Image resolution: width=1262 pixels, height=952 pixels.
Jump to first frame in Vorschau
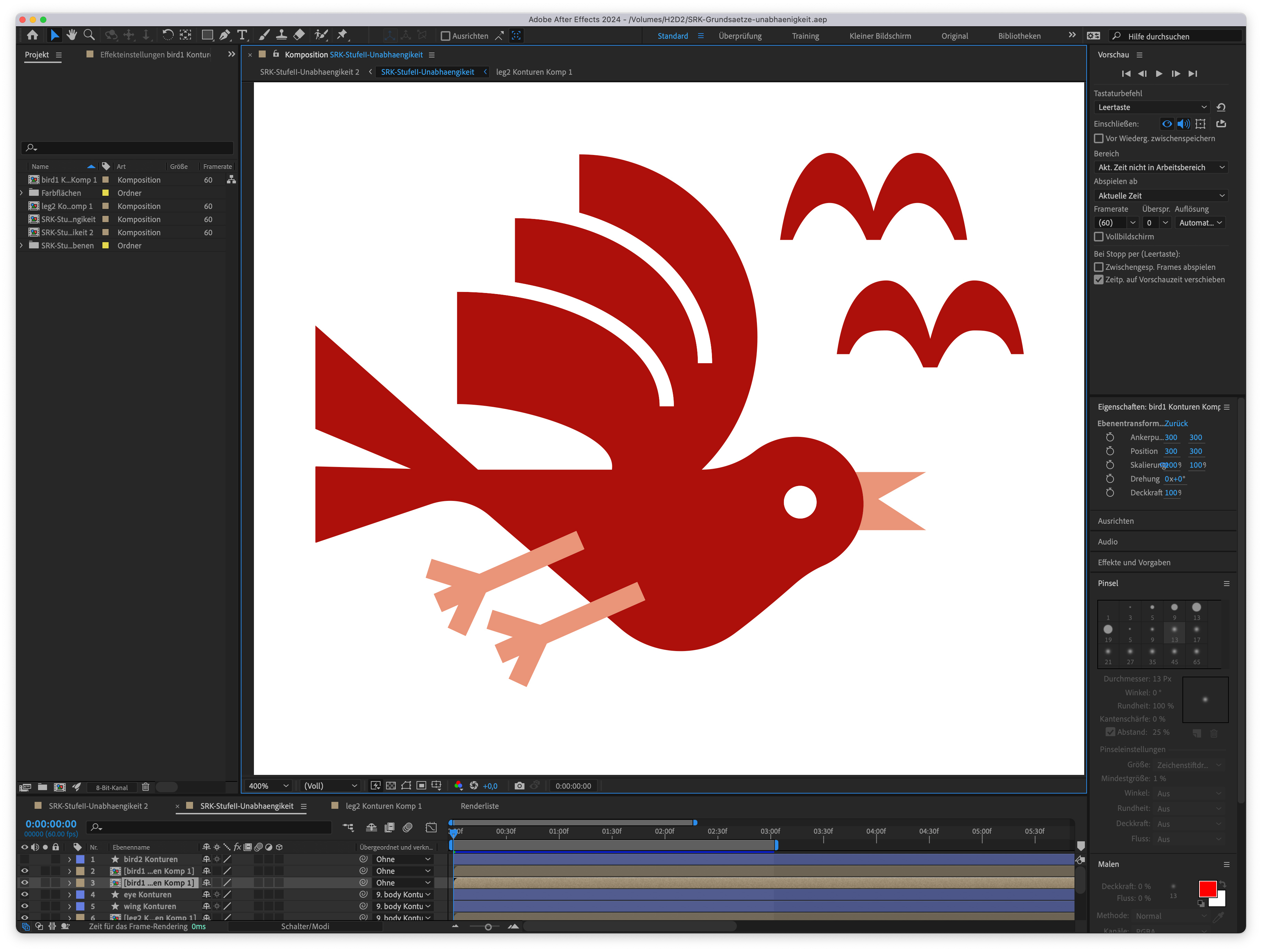[x=1126, y=74]
